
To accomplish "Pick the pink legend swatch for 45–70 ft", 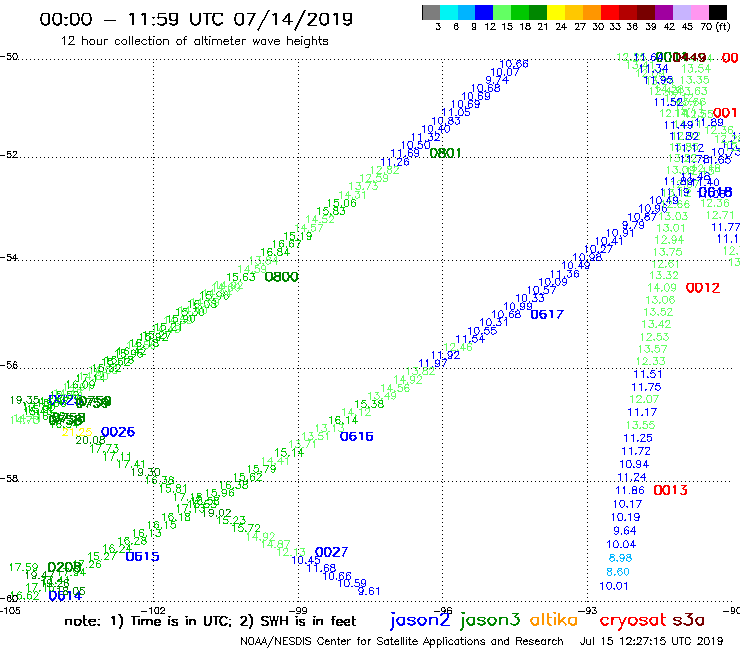I will pos(699,12).
